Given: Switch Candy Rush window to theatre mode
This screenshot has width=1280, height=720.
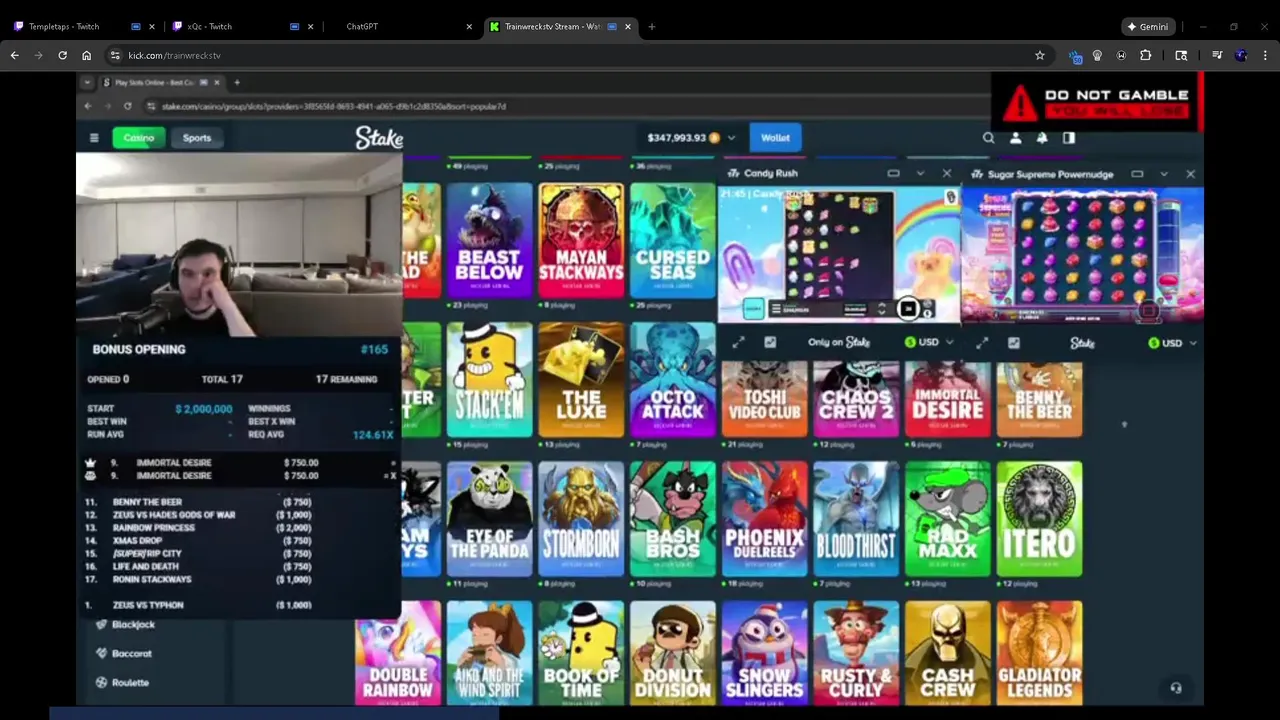Looking at the screenshot, I should [893, 174].
